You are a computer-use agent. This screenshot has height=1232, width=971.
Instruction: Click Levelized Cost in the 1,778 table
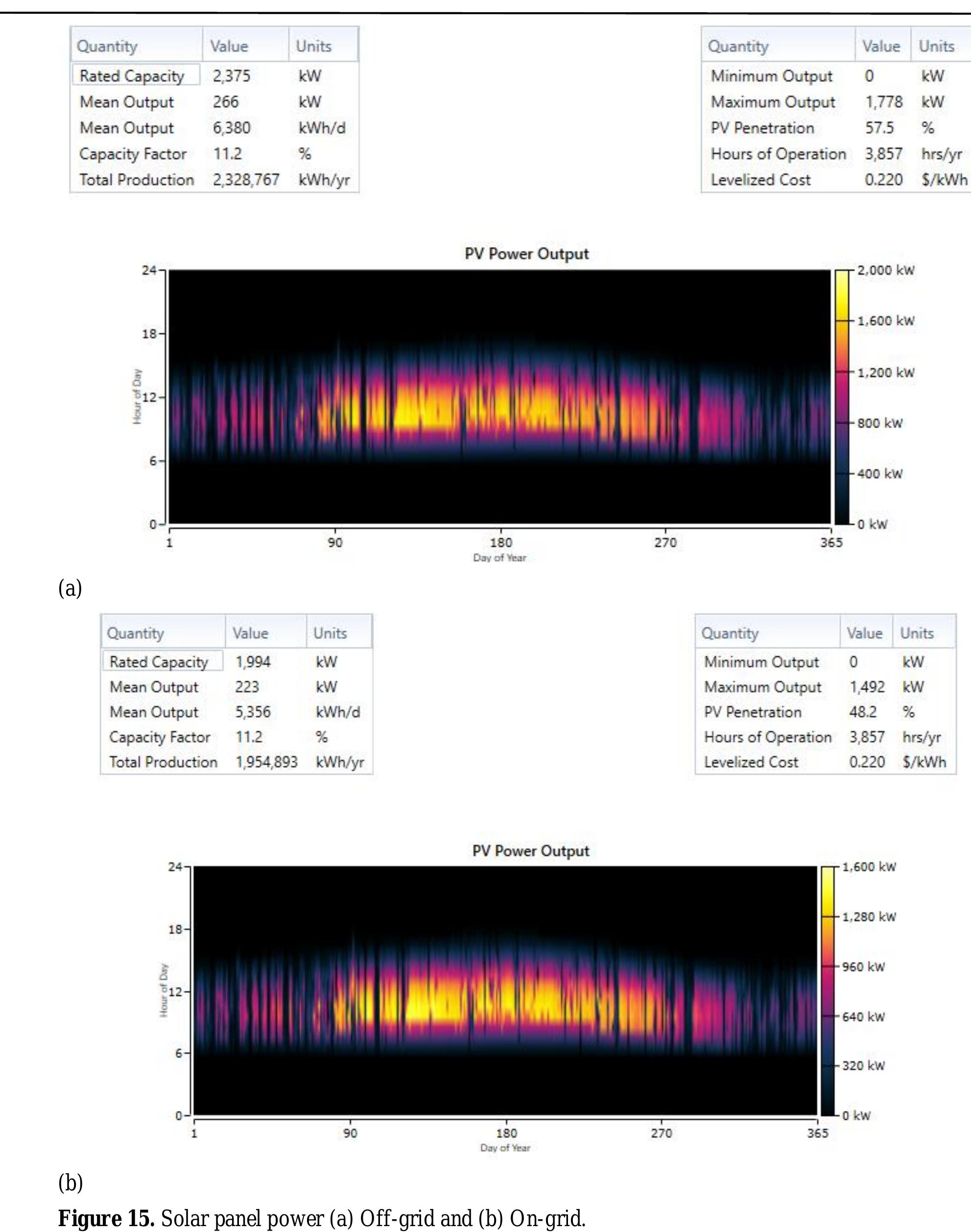click(760, 180)
